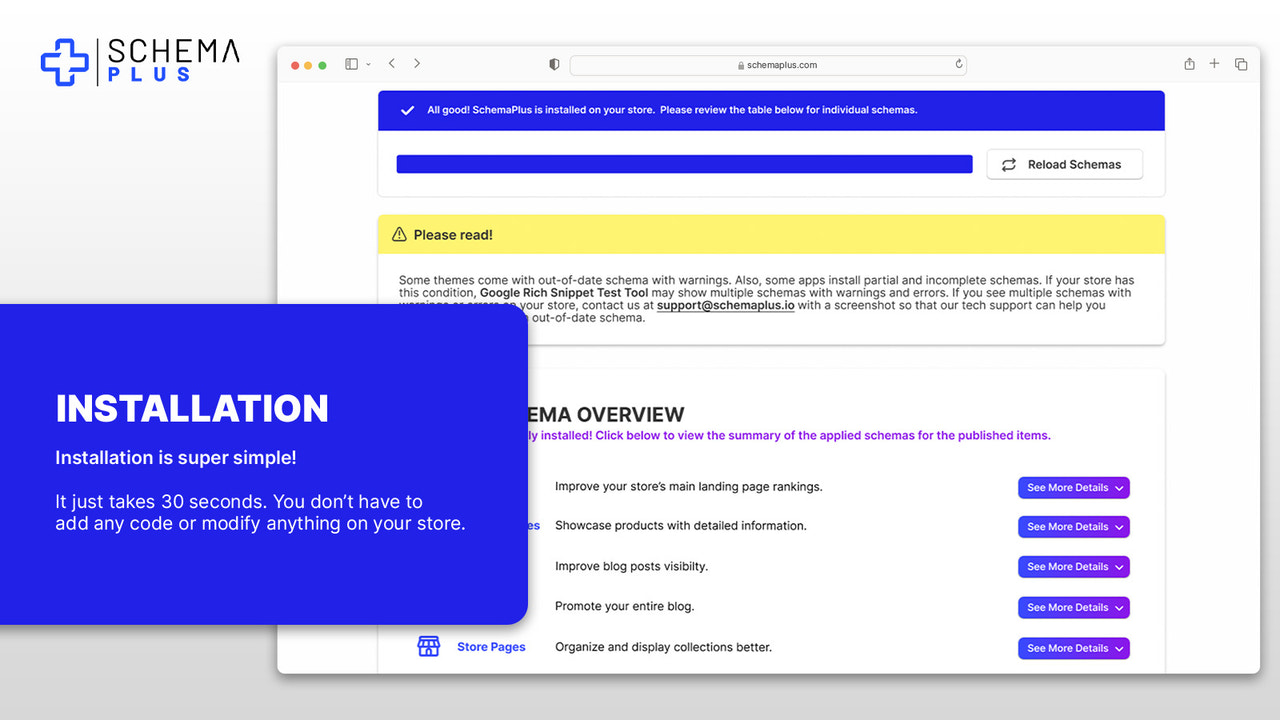Expand See More Details for entire blog row

[x=1074, y=608]
